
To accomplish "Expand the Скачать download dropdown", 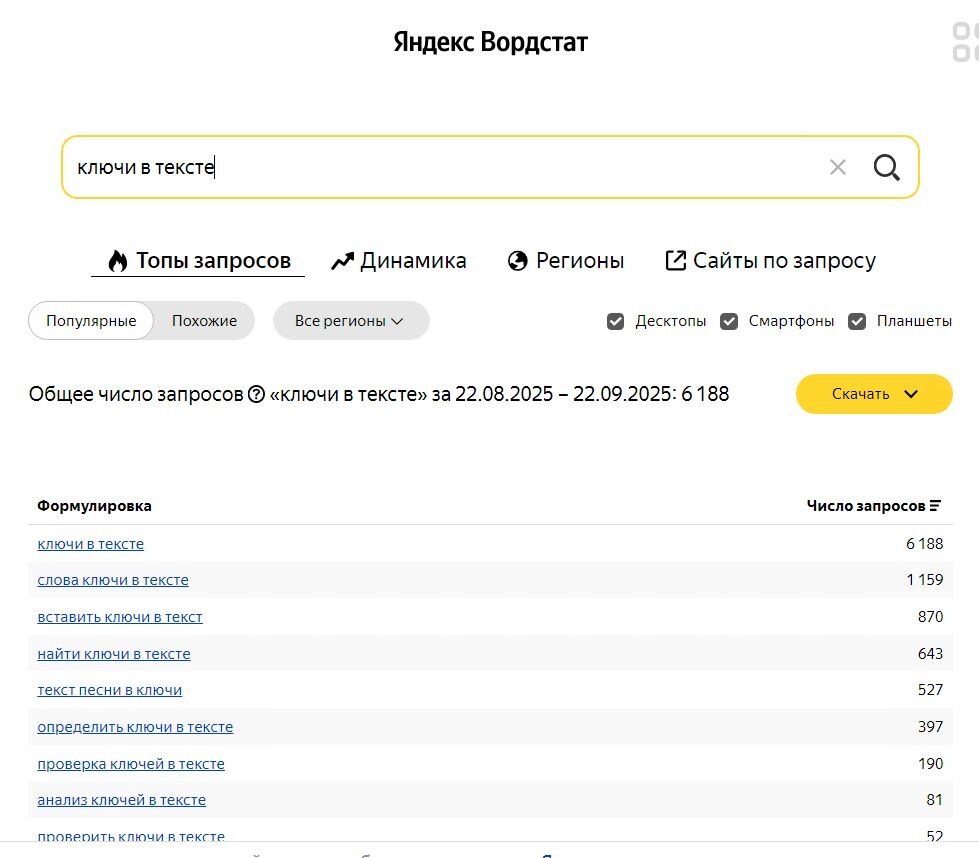I will pos(874,394).
